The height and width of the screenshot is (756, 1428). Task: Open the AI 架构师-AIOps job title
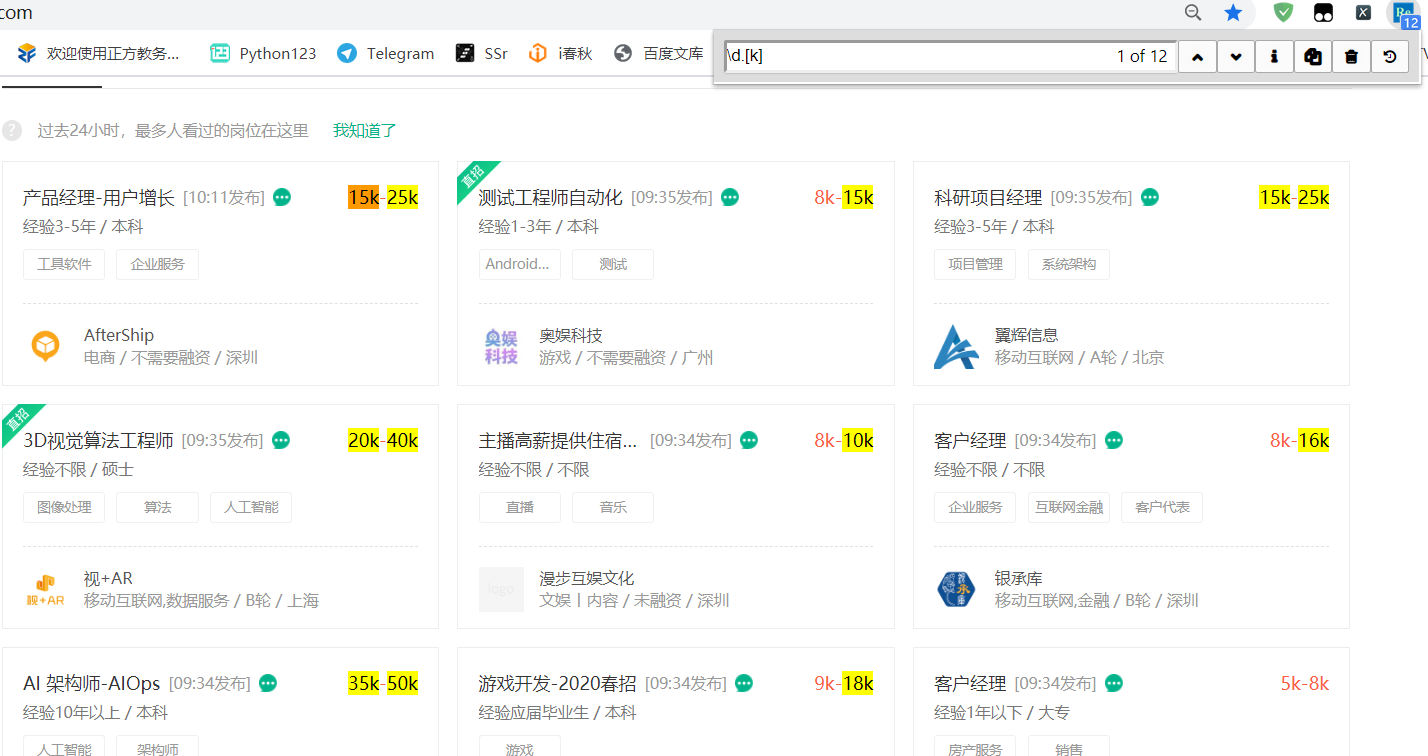[91, 684]
